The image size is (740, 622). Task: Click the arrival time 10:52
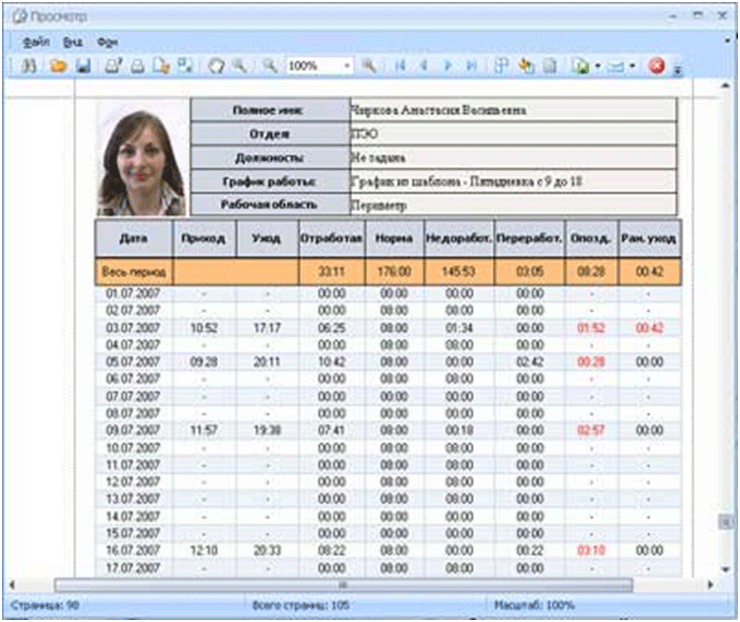tap(204, 328)
